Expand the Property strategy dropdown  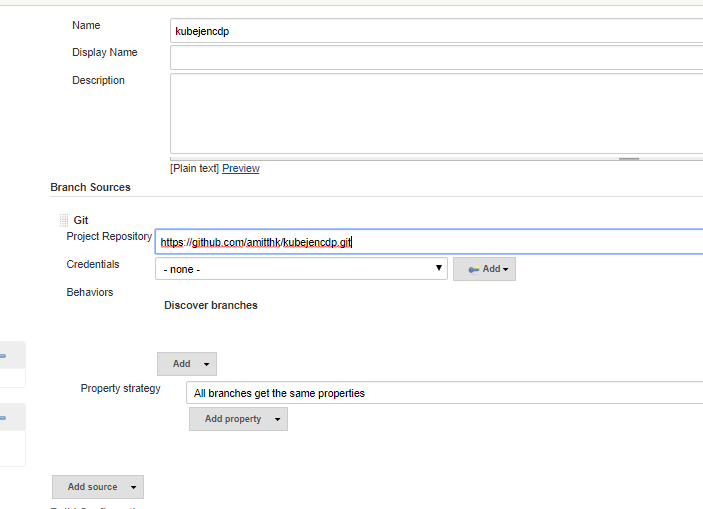444,393
